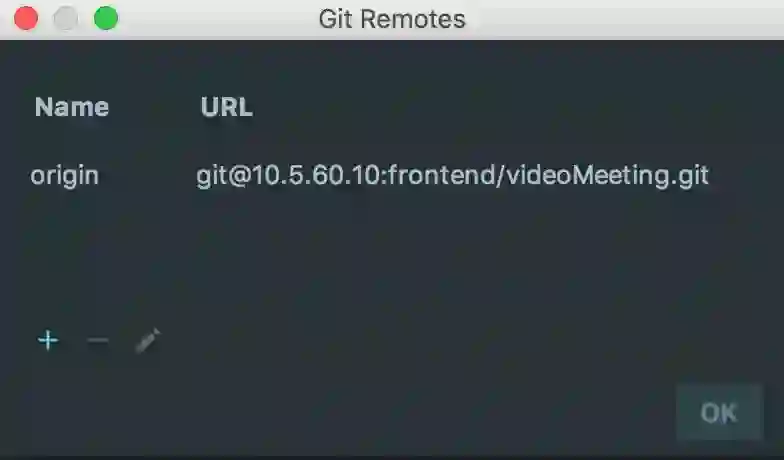The image size is (784, 460).
Task: Select the origin remote name
Action: 64,176
